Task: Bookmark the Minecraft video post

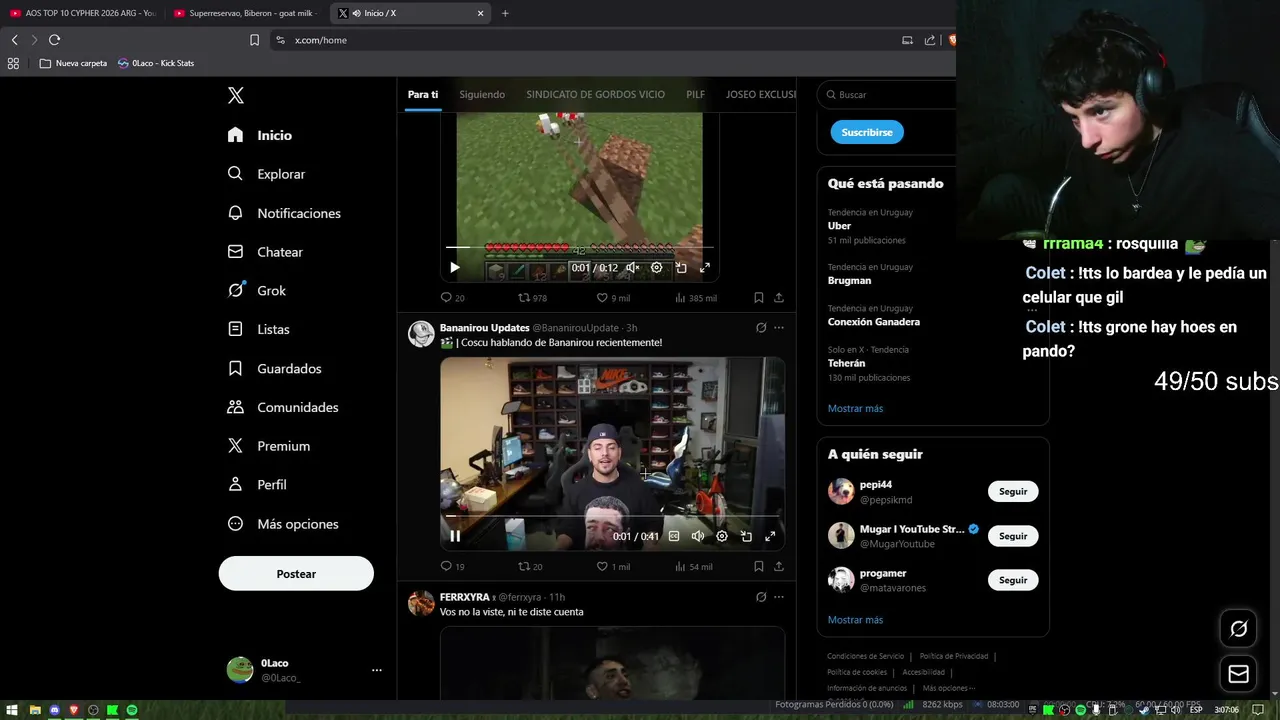Action: coord(758,298)
